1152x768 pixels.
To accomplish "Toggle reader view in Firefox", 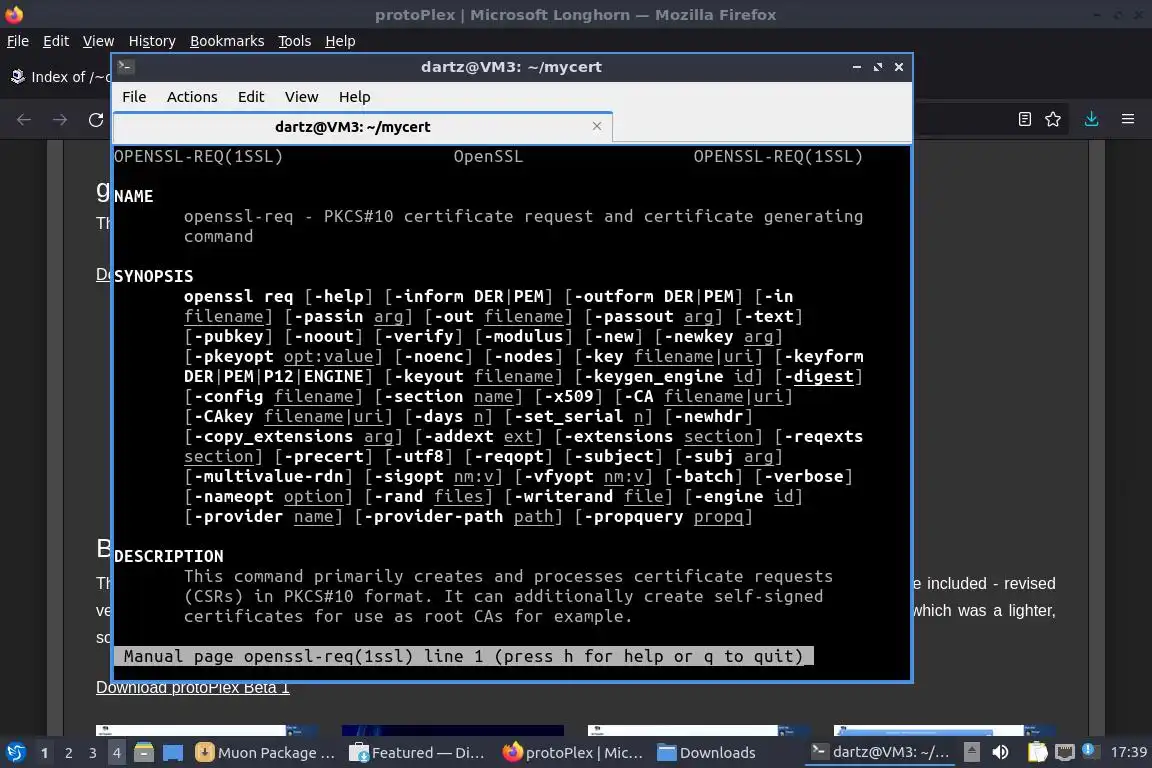I will coord(1025,119).
